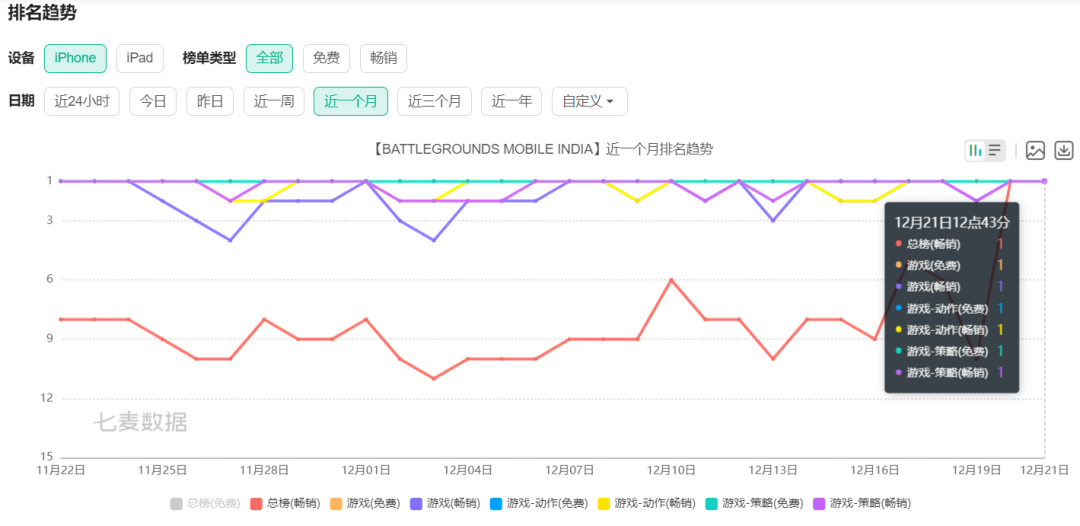Screen dimensions: 1080x526
Task: Click the purple 游戏-策略(畅销) legend swatch
Action: (820, 503)
